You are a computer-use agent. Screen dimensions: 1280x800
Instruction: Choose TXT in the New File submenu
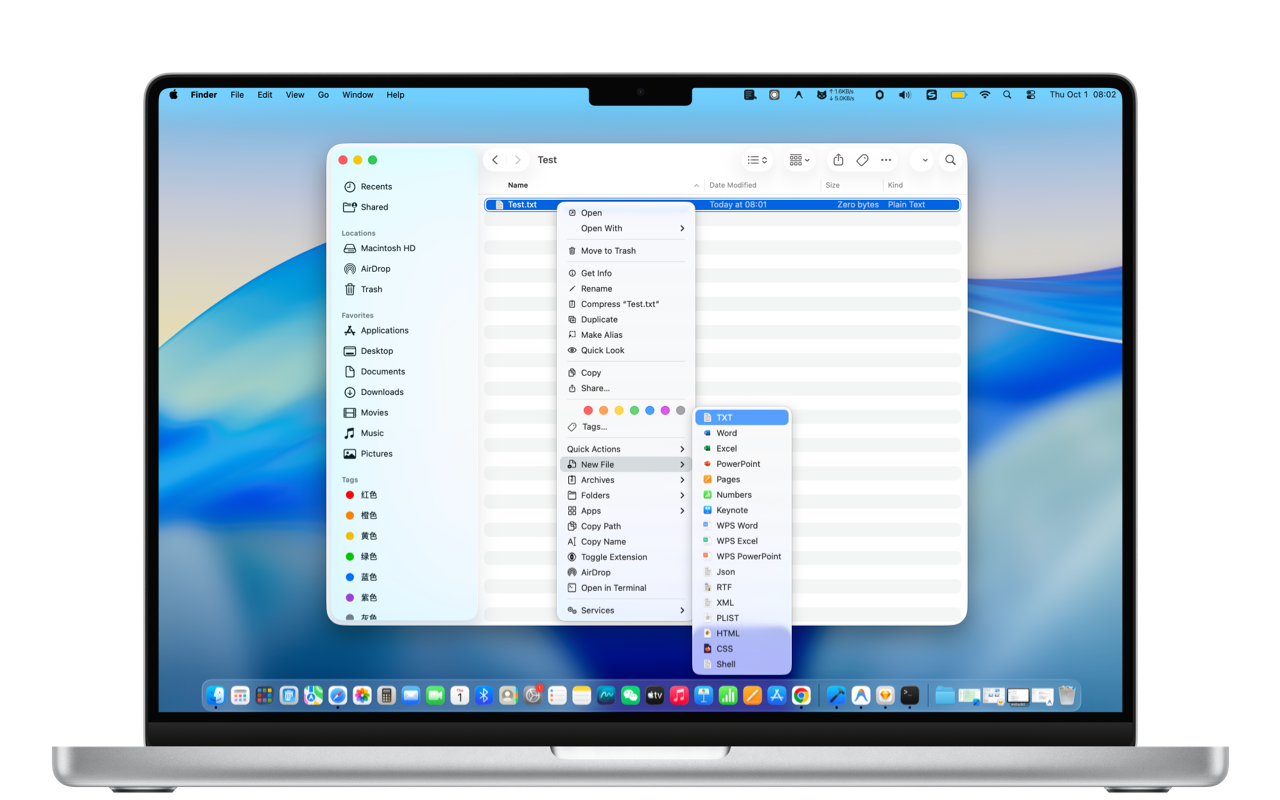coord(742,418)
